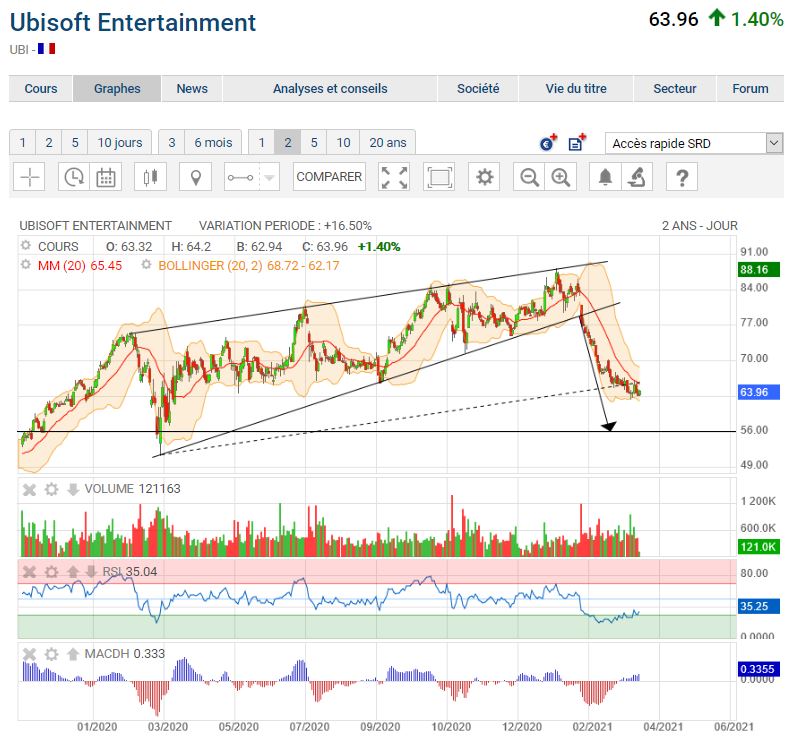Add to watchlist with list plus icon
Screen dimensions: 808x739
[577, 143]
